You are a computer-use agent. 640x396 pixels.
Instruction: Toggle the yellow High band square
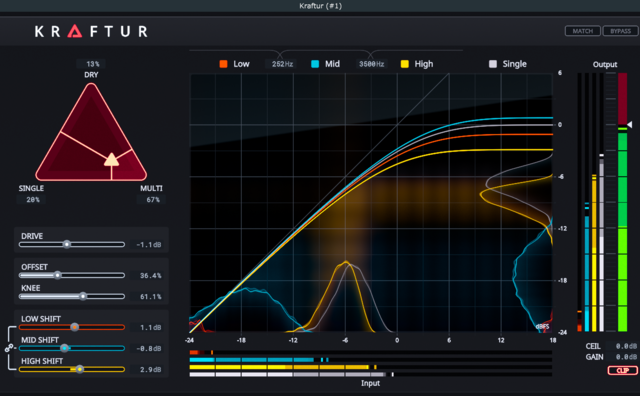404,64
